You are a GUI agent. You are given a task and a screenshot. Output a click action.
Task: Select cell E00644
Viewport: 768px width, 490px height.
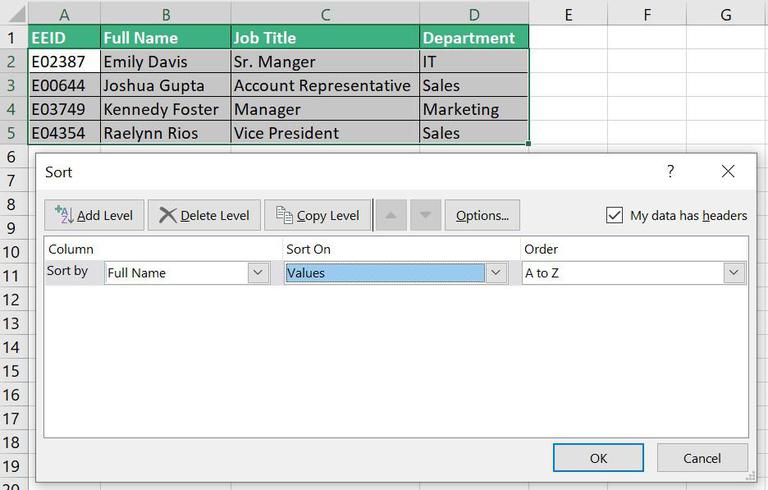(x=64, y=85)
